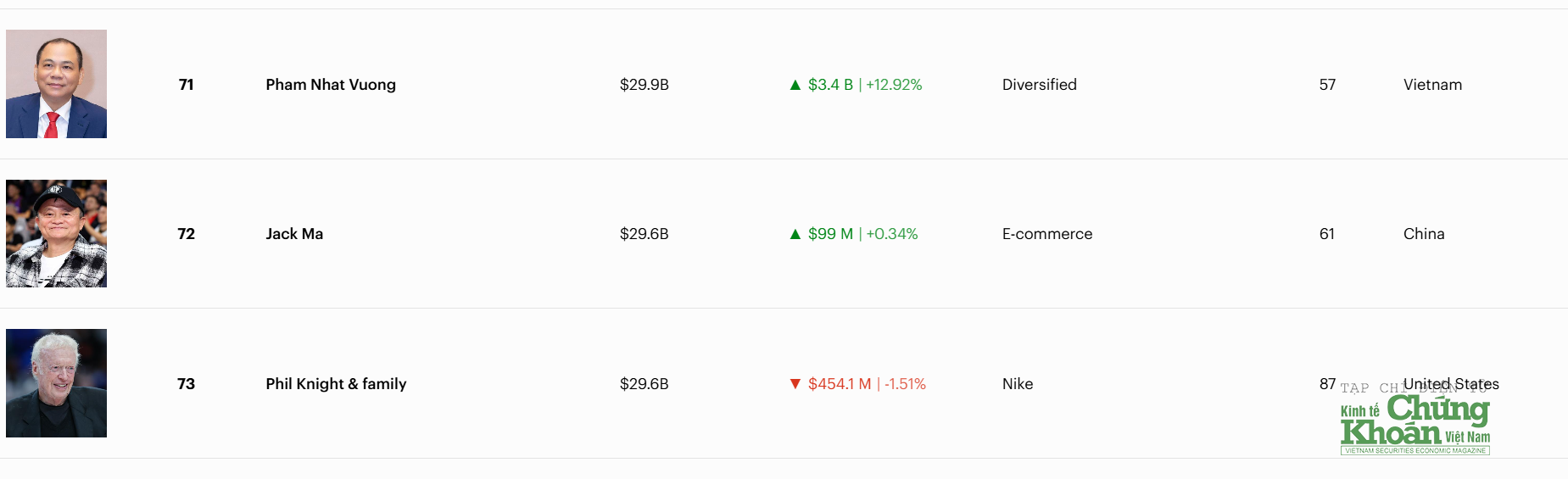This screenshot has width=1568, height=479.
Task: Click the green up arrow beside $3.4 B
Action: (x=795, y=85)
